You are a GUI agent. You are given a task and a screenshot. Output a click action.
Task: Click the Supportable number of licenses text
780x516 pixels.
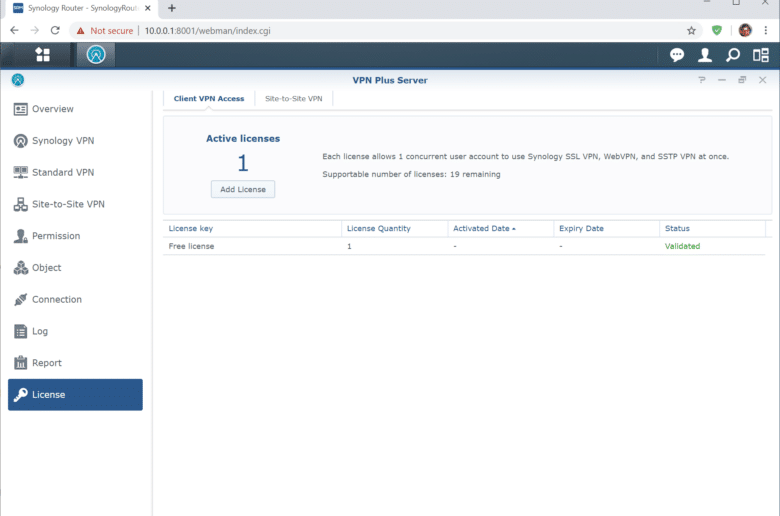click(411, 174)
